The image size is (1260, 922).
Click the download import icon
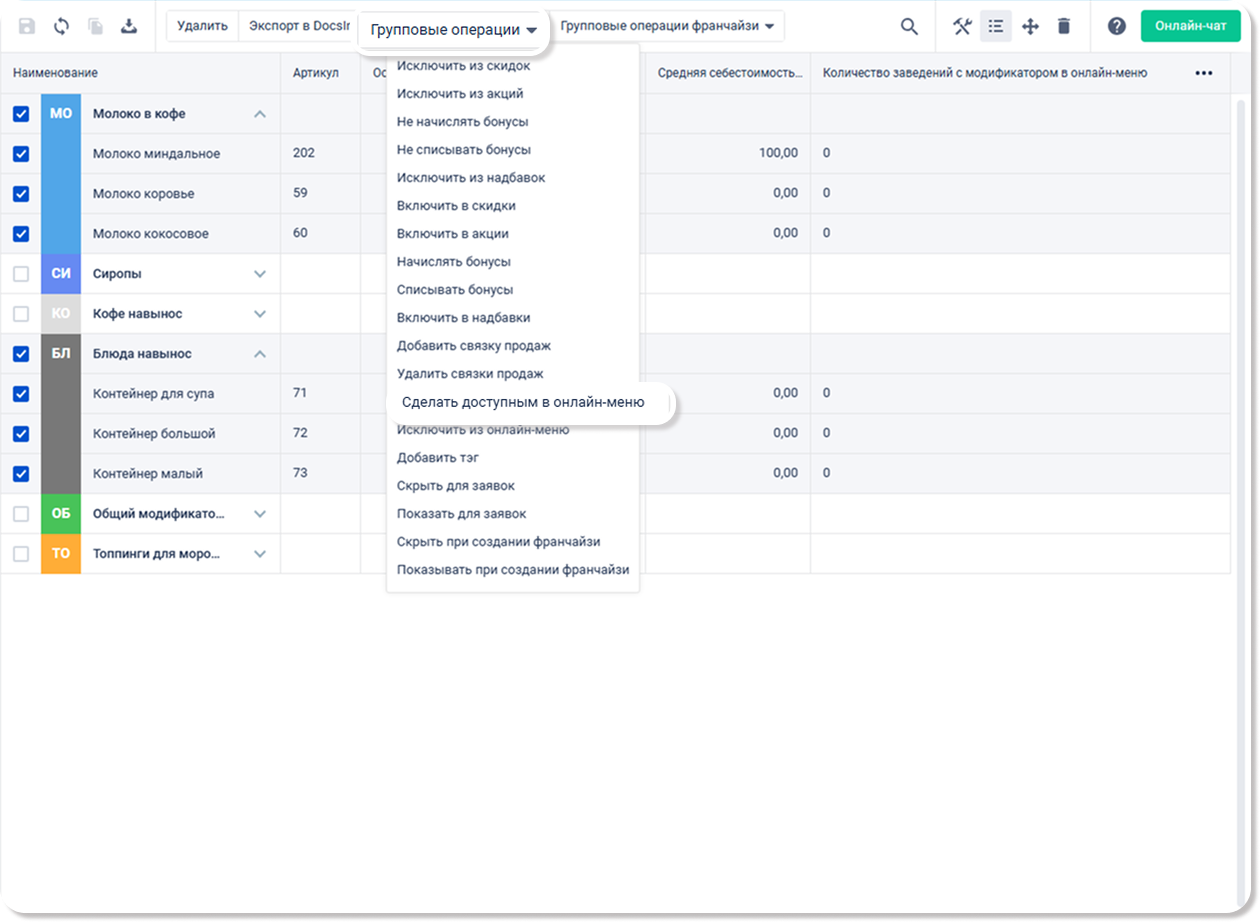129,26
